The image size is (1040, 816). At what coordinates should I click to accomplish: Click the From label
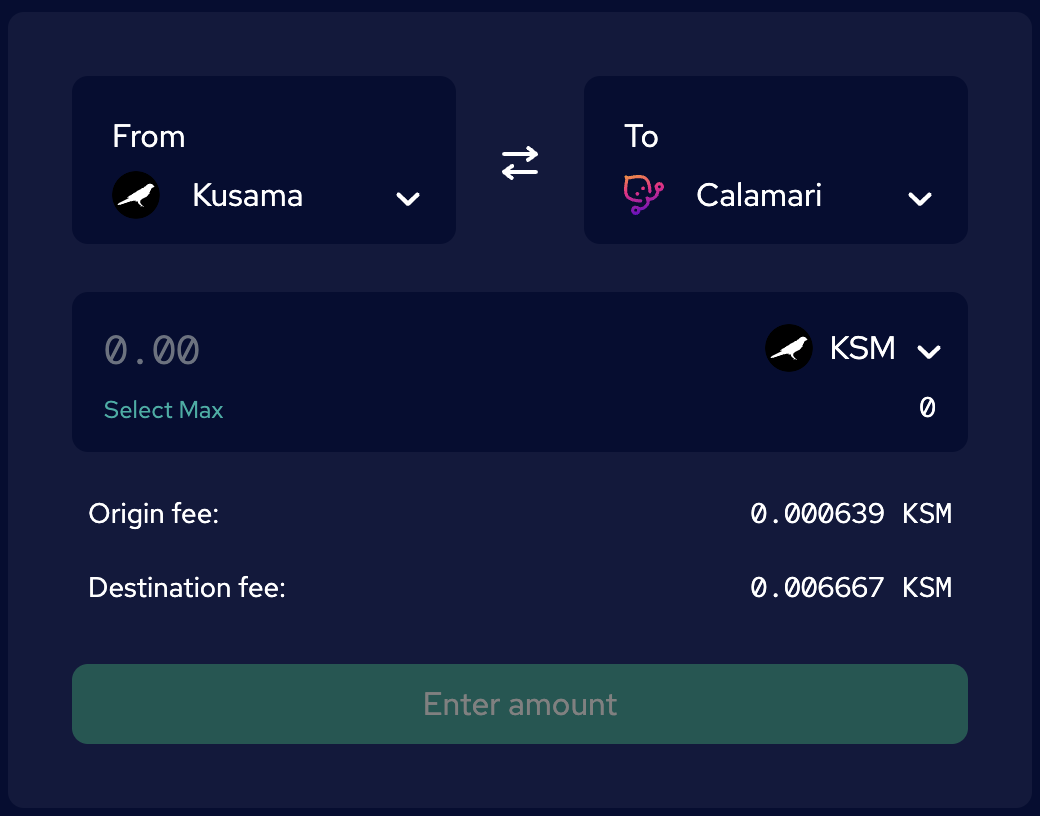pyautogui.click(x=149, y=136)
